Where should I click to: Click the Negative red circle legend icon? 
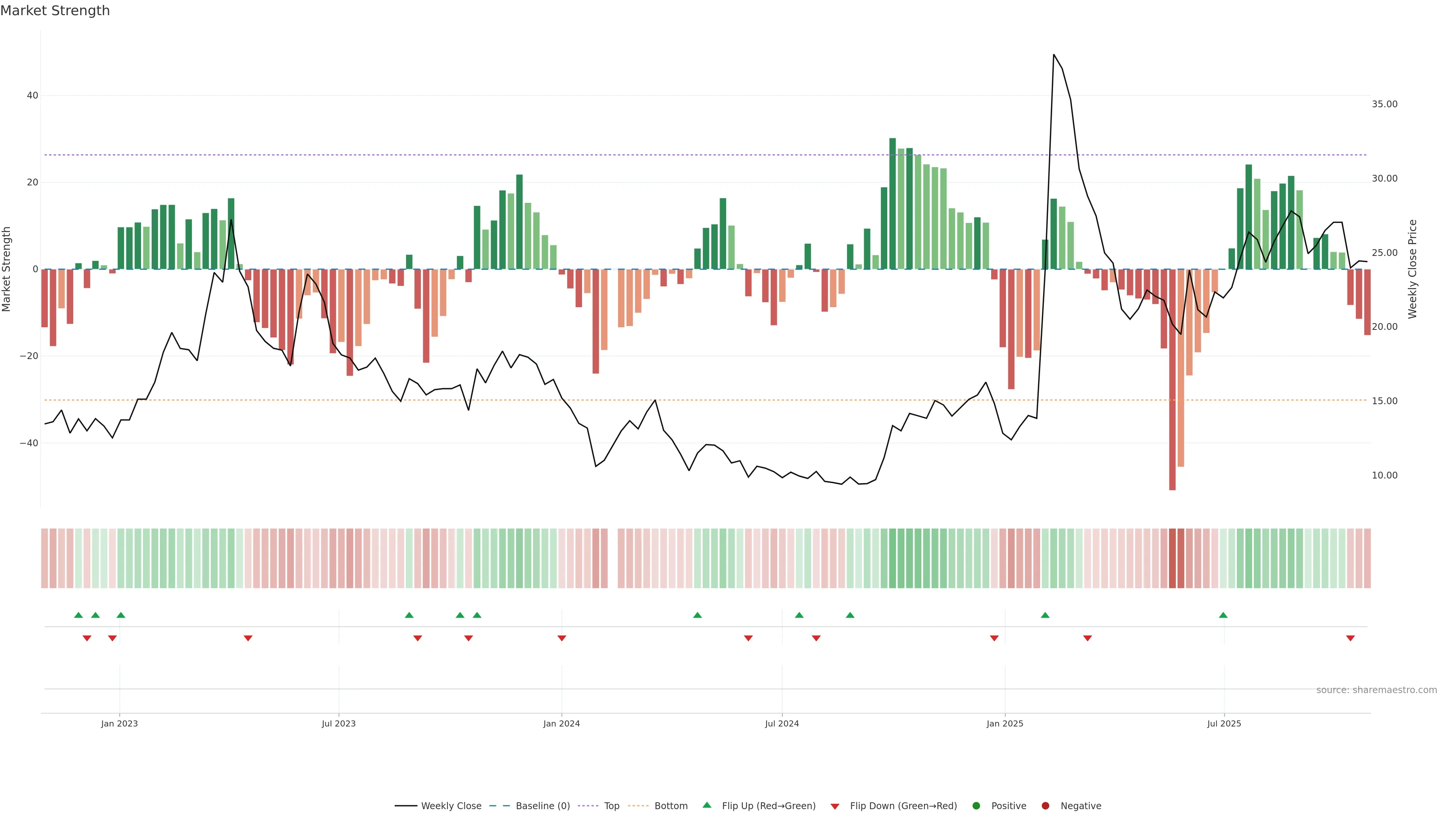[1045, 805]
